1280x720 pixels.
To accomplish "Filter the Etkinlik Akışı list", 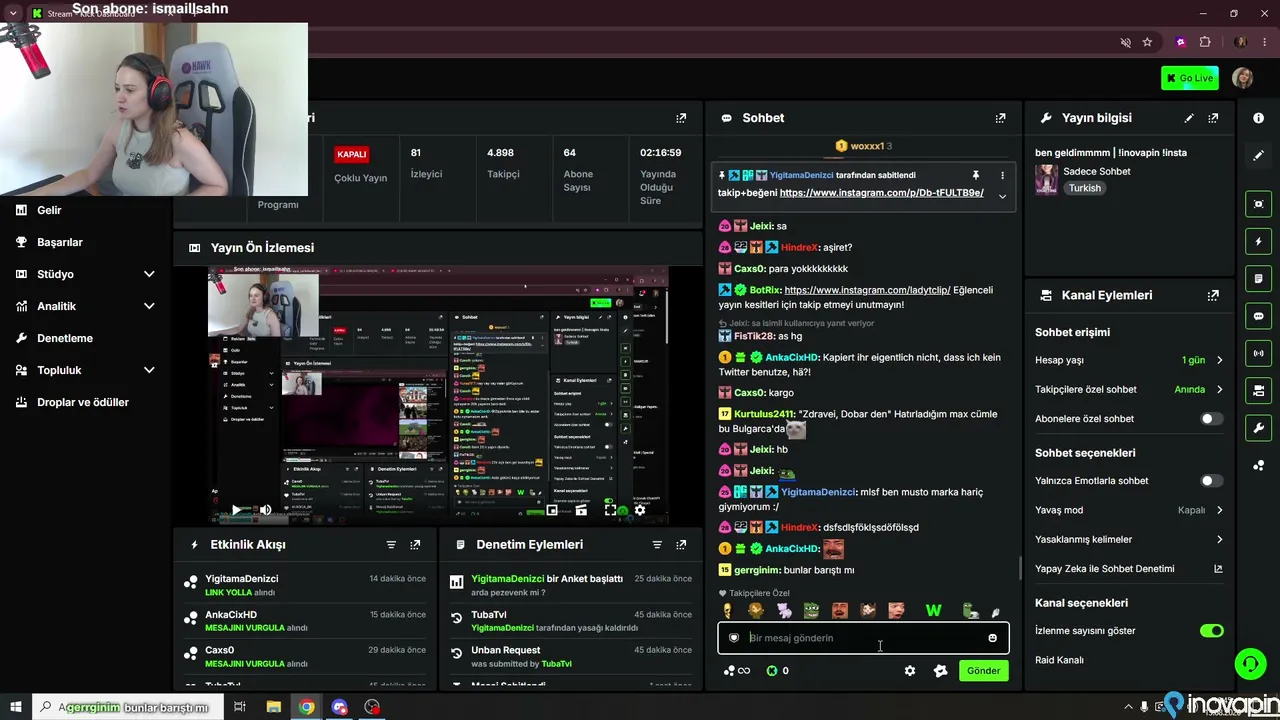I will coord(391,545).
